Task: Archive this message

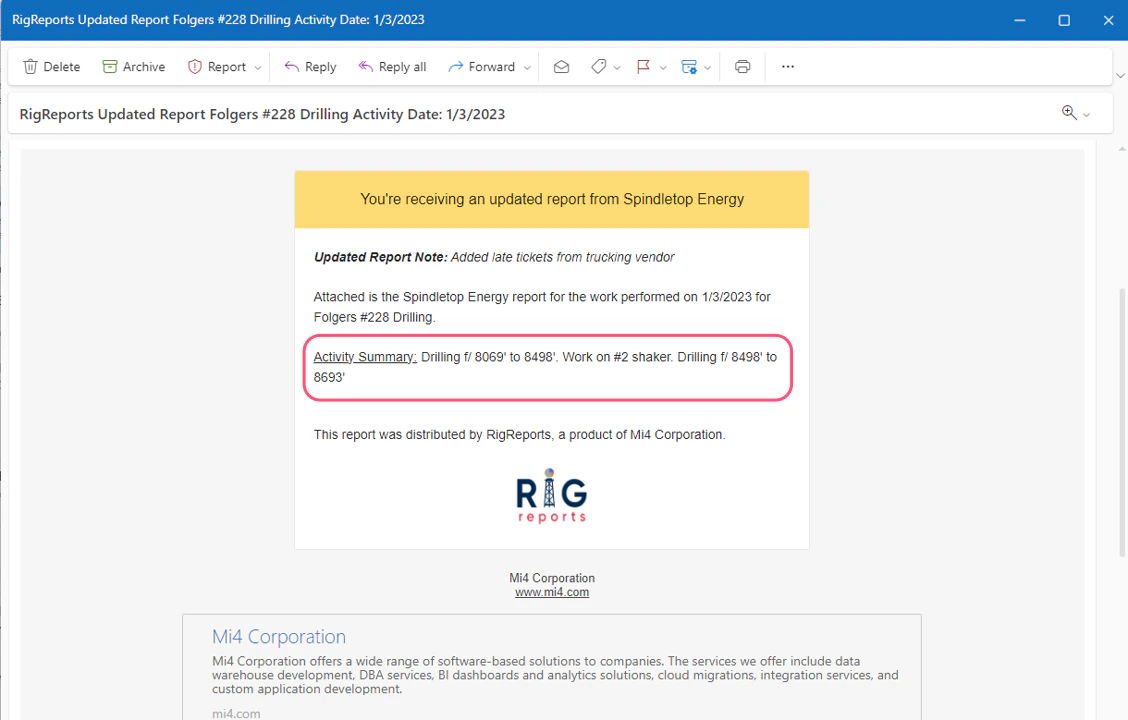Action: tap(133, 66)
